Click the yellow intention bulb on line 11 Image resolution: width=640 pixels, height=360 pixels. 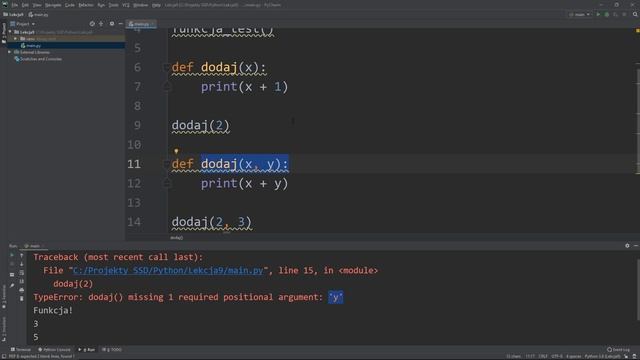pyautogui.click(x=176, y=151)
